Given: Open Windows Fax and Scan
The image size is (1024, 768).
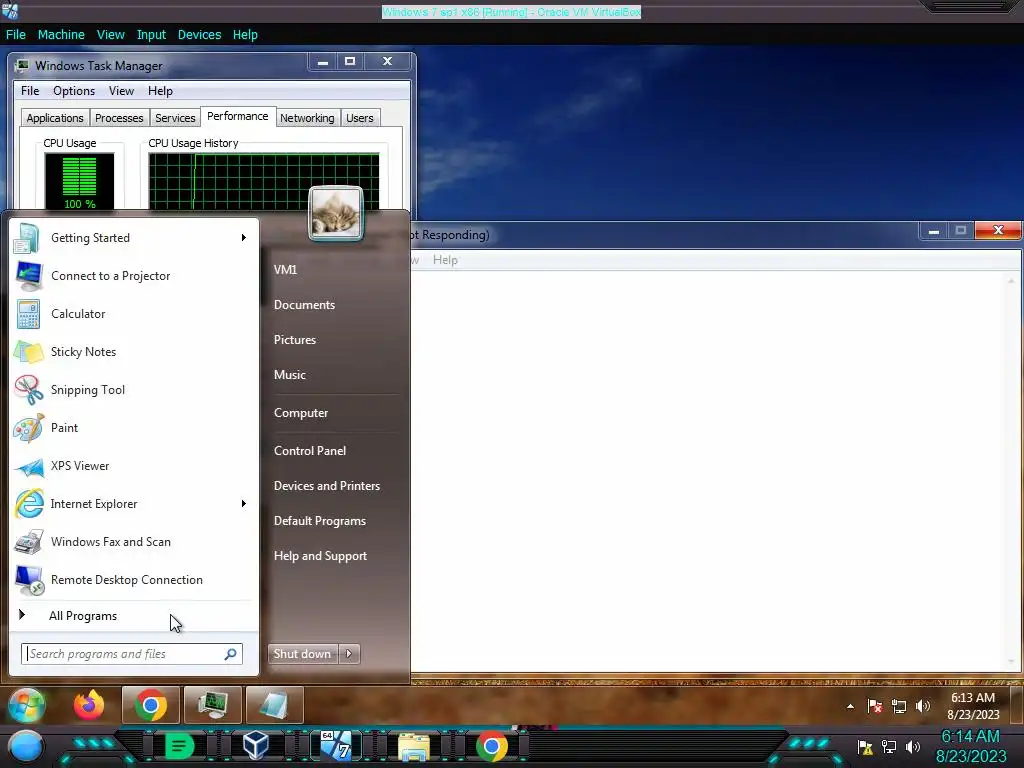Looking at the screenshot, I should click(133, 541).
